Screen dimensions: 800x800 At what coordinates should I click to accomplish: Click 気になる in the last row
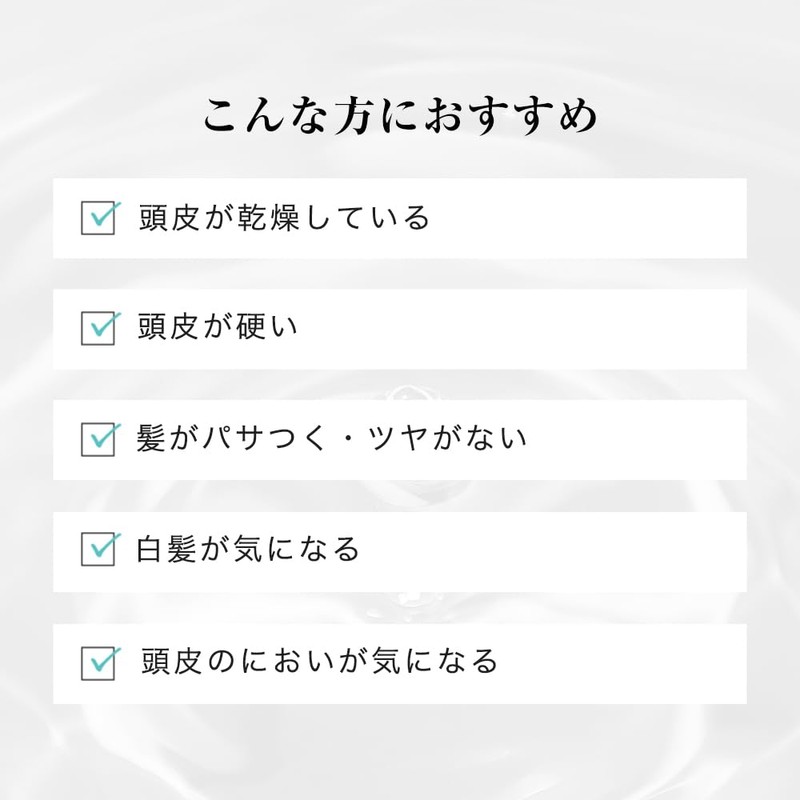tap(435, 661)
